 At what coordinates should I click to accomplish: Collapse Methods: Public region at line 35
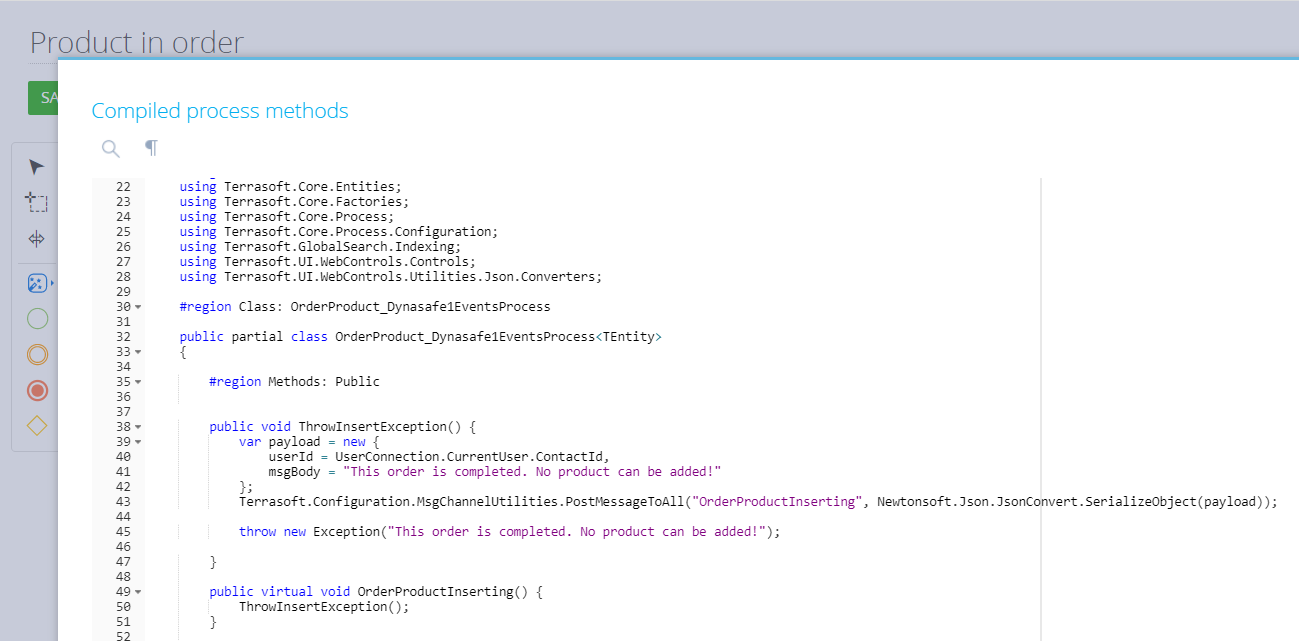tap(138, 382)
